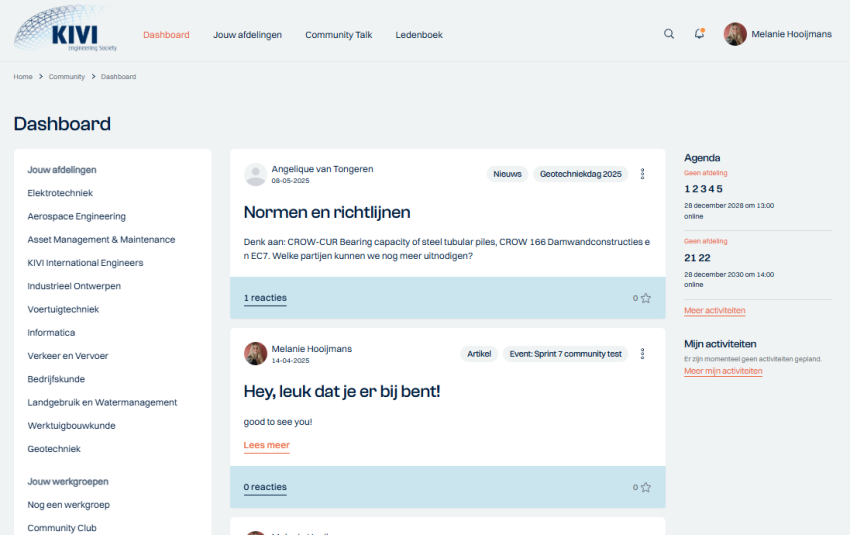850x535 pixels.
Task: Open three-dot menu on Melanie's Artikel post
Action: (642, 354)
